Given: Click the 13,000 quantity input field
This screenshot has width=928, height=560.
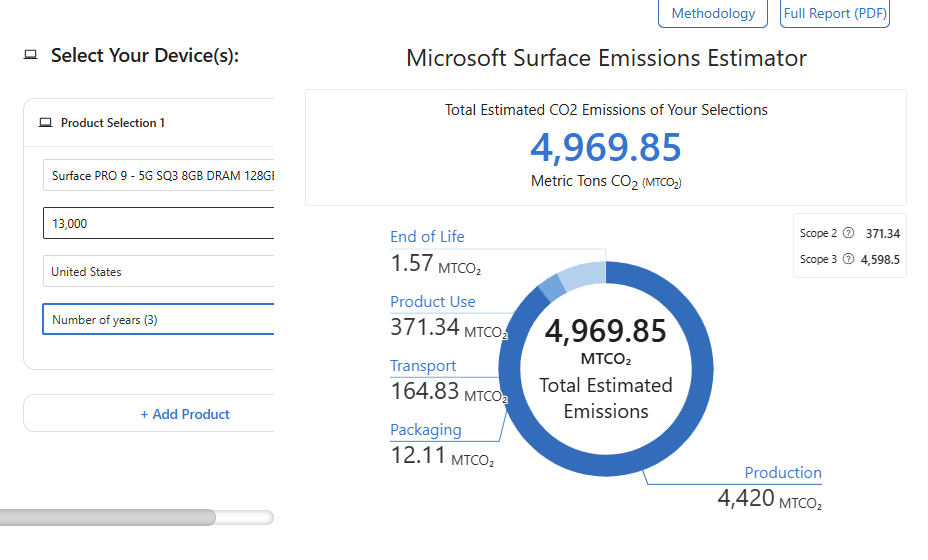Looking at the screenshot, I should (160, 224).
